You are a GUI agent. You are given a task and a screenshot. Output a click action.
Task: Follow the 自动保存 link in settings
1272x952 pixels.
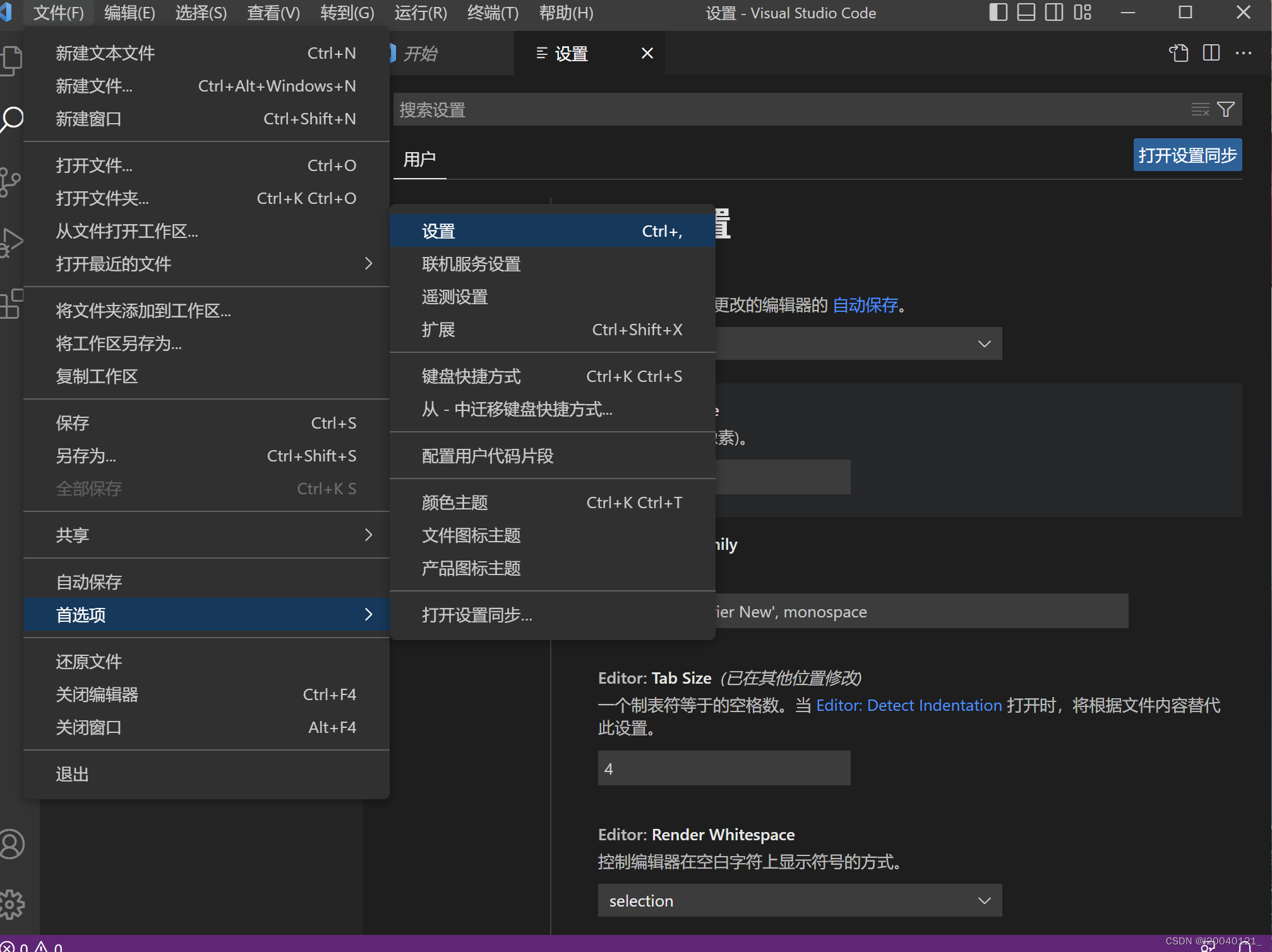click(x=865, y=305)
